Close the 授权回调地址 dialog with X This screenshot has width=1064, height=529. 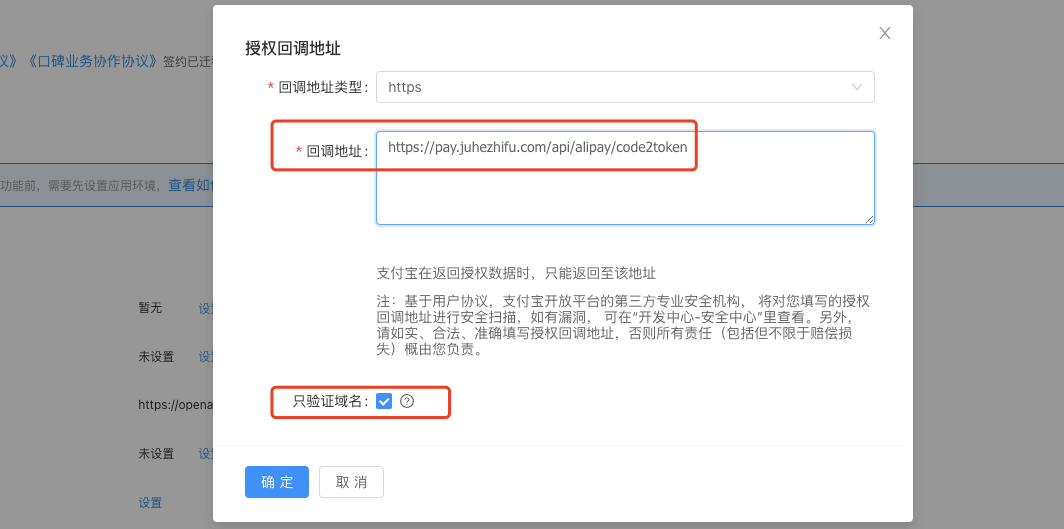pyautogui.click(x=885, y=33)
